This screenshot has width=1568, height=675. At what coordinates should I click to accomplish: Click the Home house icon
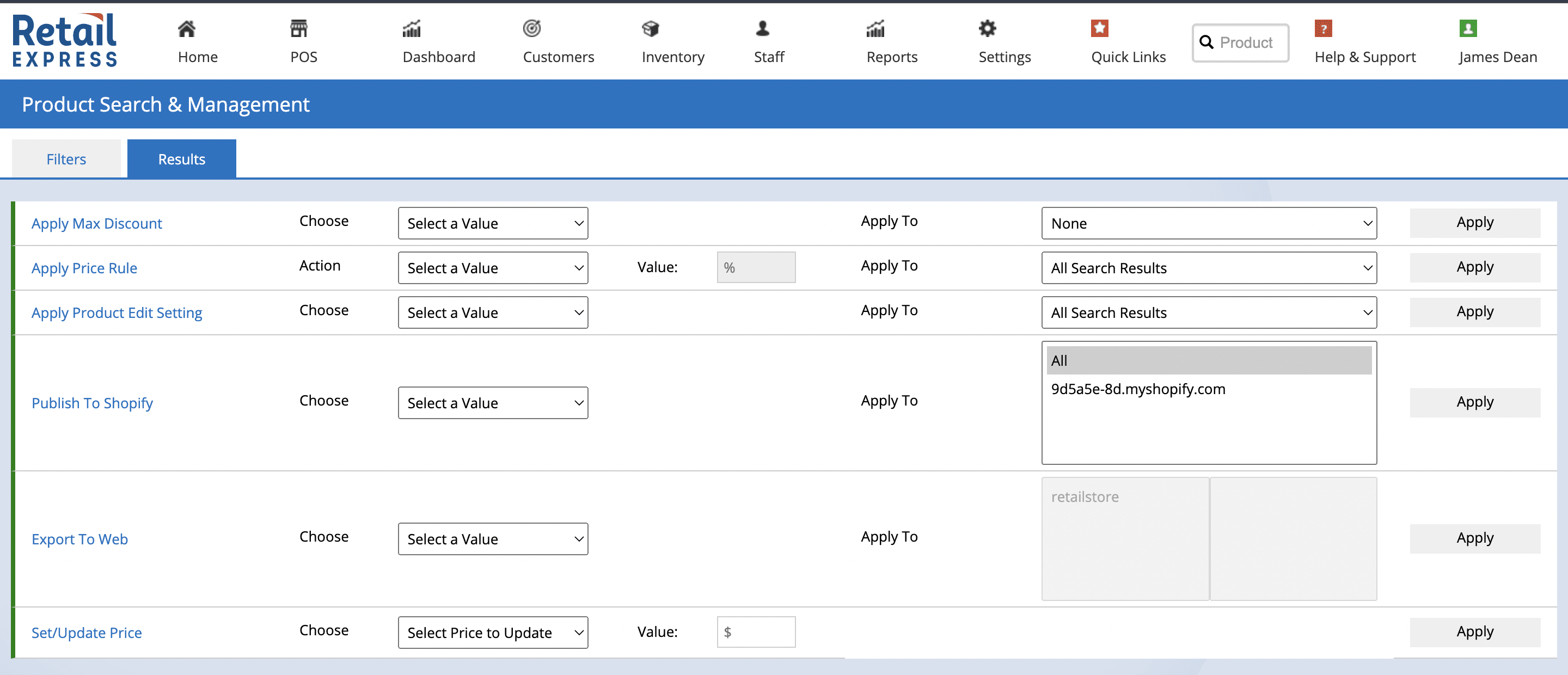click(x=186, y=28)
